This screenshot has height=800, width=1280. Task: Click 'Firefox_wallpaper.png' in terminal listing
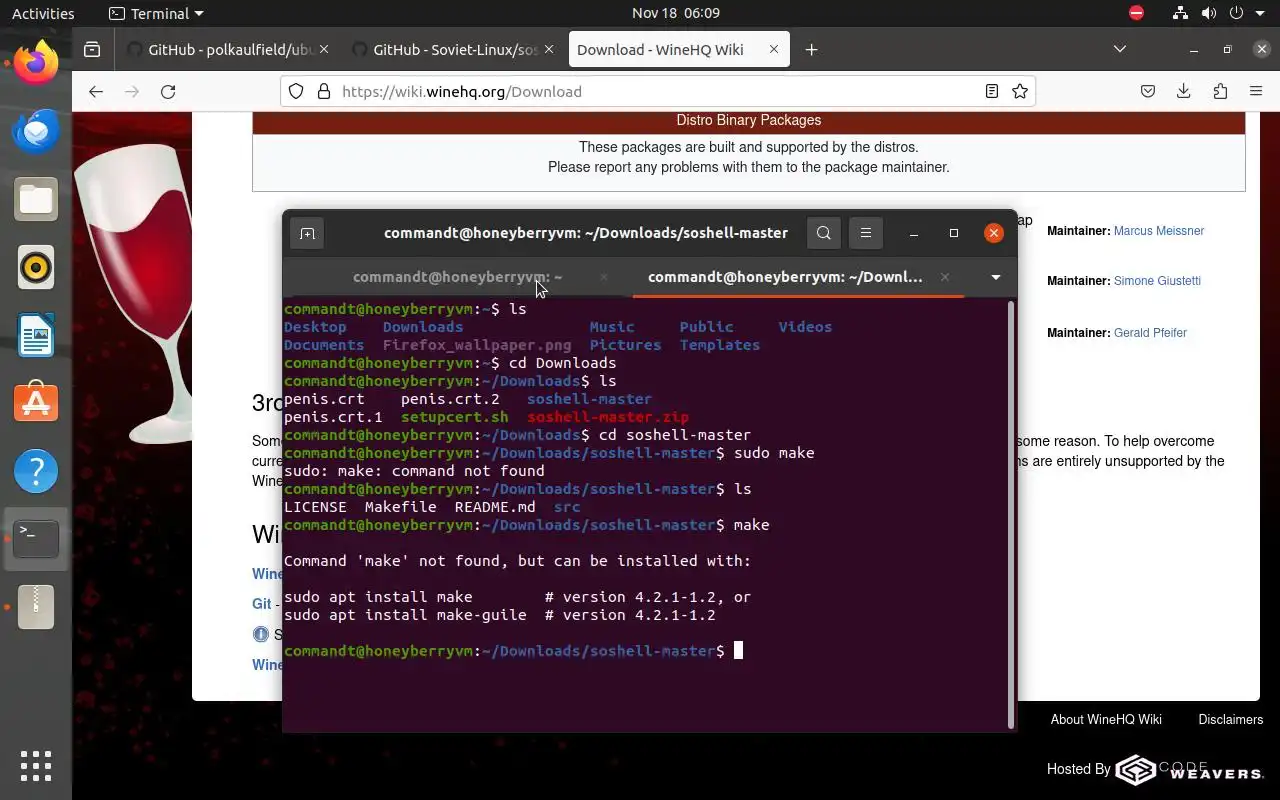(477, 345)
